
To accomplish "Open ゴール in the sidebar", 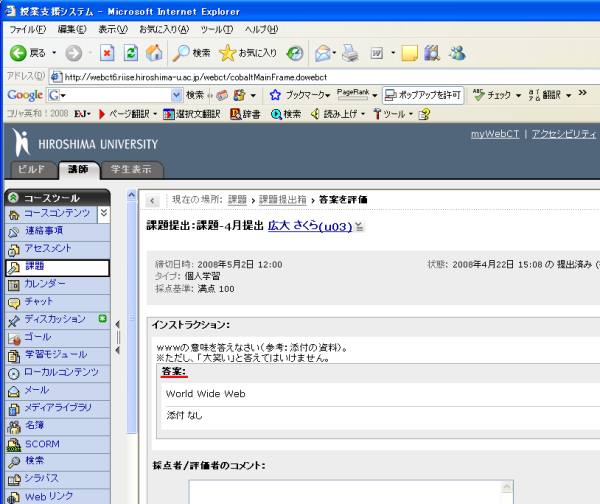I will [x=38, y=337].
